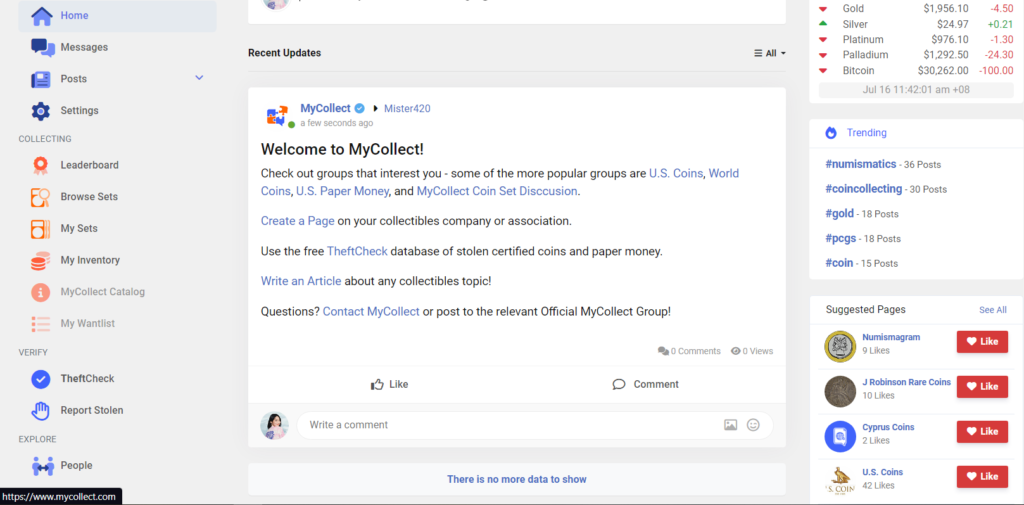Click the Report Stolen hand icon
The height and width of the screenshot is (505, 1024).
40,410
